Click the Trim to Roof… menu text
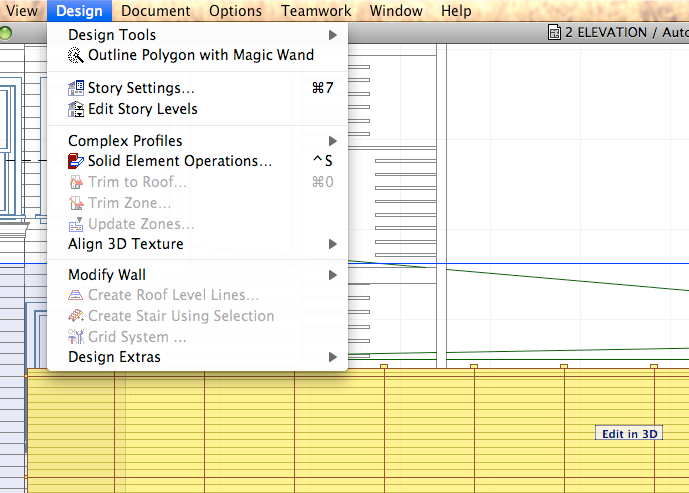 (x=137, y=182)
